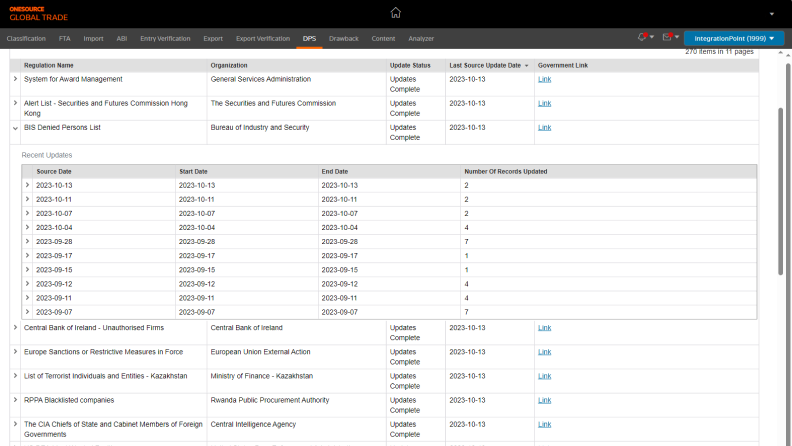Expand the Central Bank of Ireland row

(x=15, y=328)
